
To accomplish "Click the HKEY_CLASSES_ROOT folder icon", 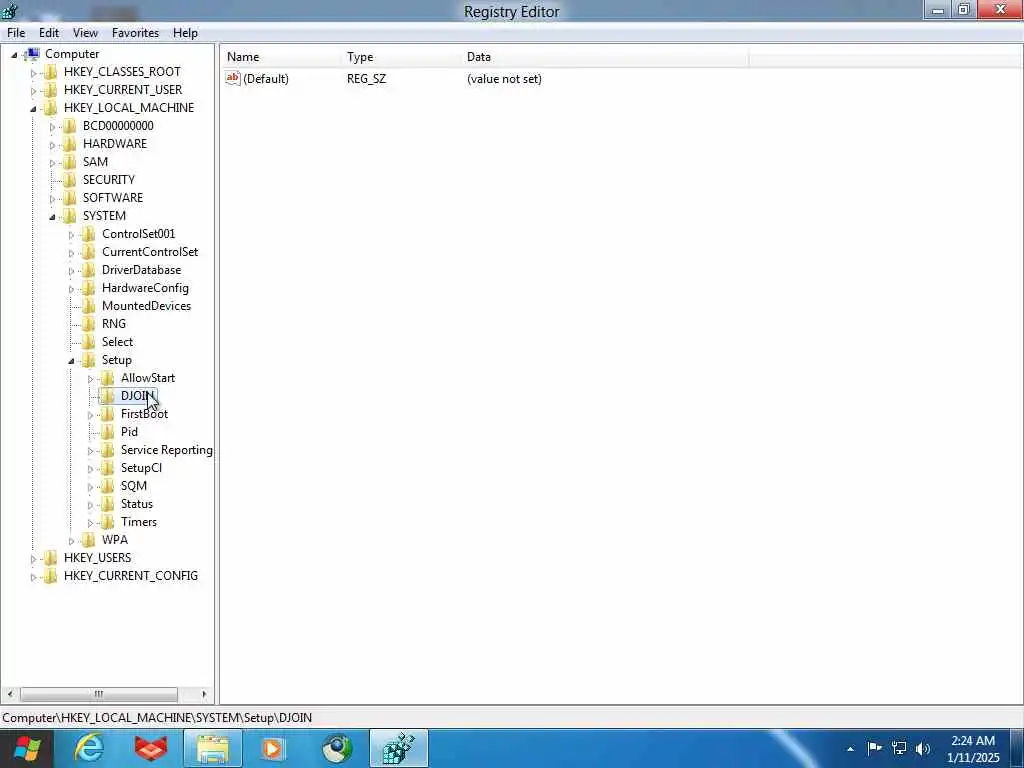I will click(x=50, y=72).
